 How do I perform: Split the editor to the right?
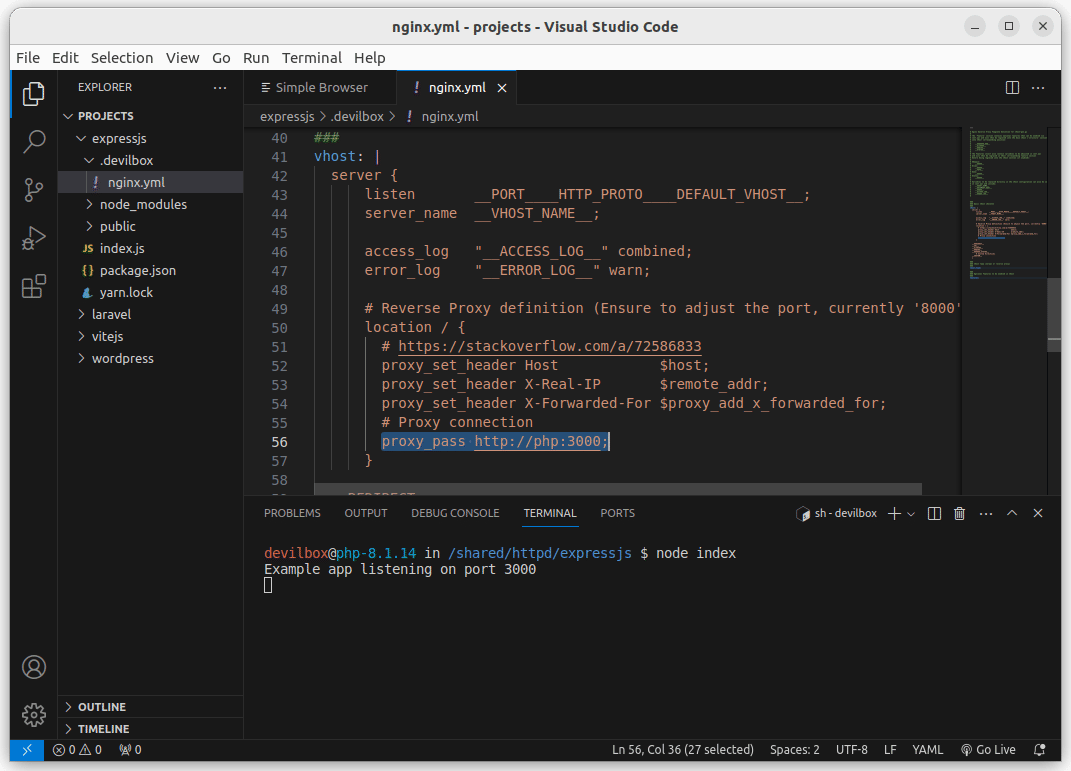1012,88
